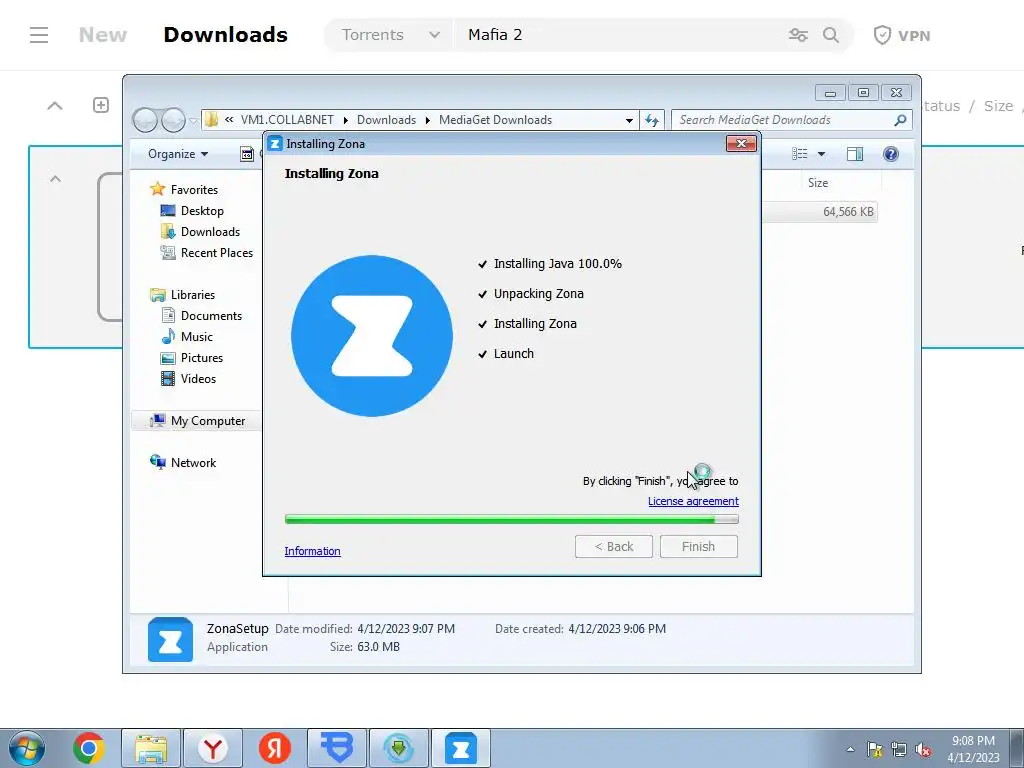
Task: Select Favorites in the navigation pane
Action: coord(194,190)
